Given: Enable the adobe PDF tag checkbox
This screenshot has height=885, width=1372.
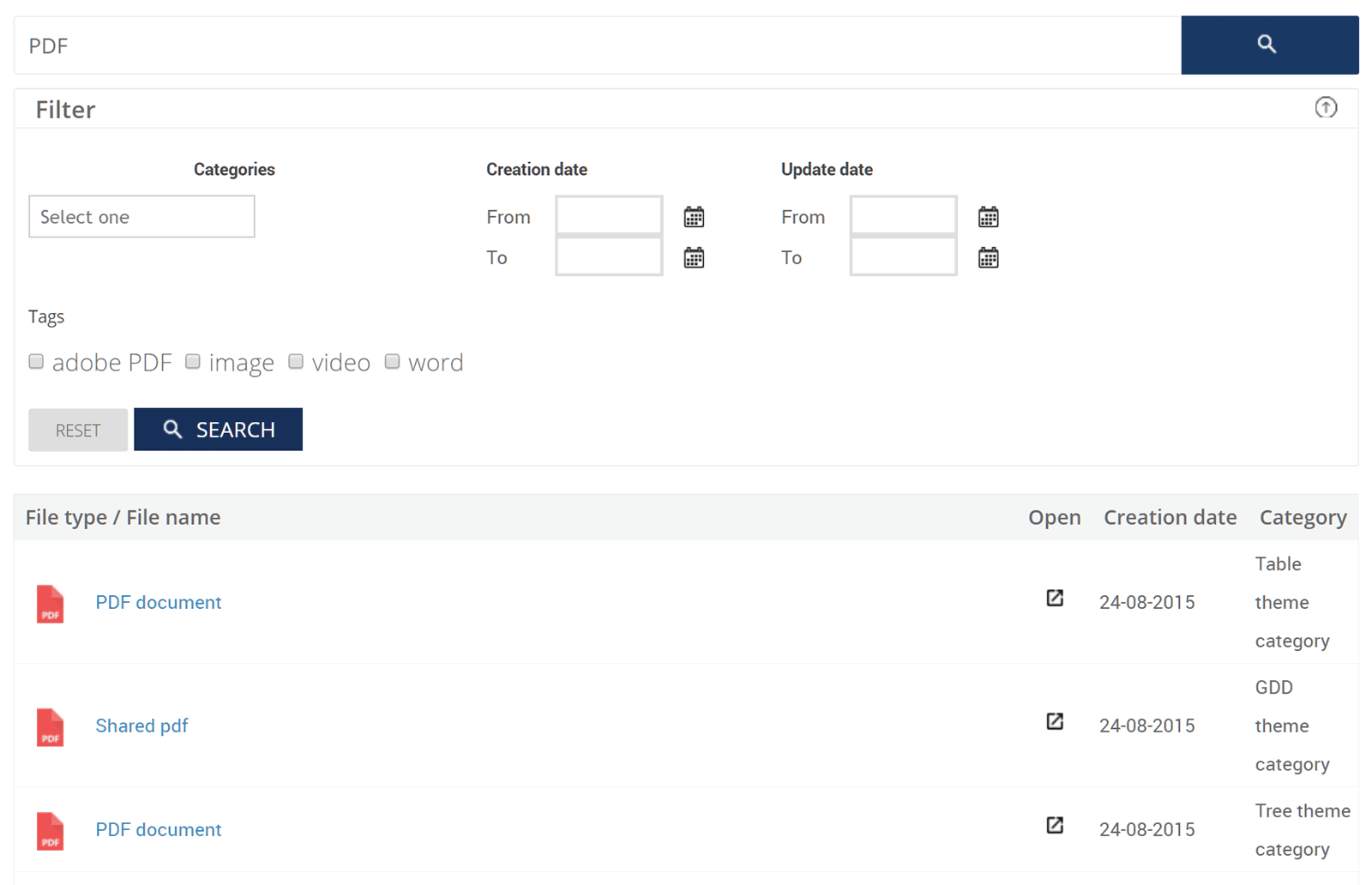Looking at the screenshot, I should coord(36,361).
